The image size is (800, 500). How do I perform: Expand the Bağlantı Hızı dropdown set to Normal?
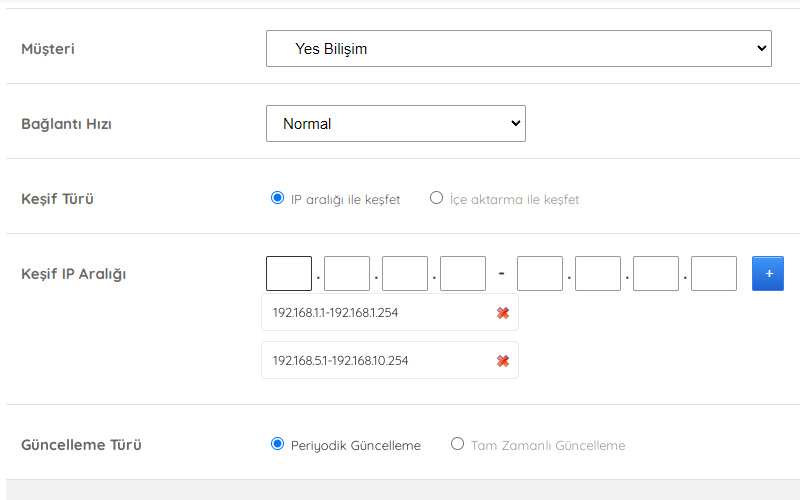[395, 124]
